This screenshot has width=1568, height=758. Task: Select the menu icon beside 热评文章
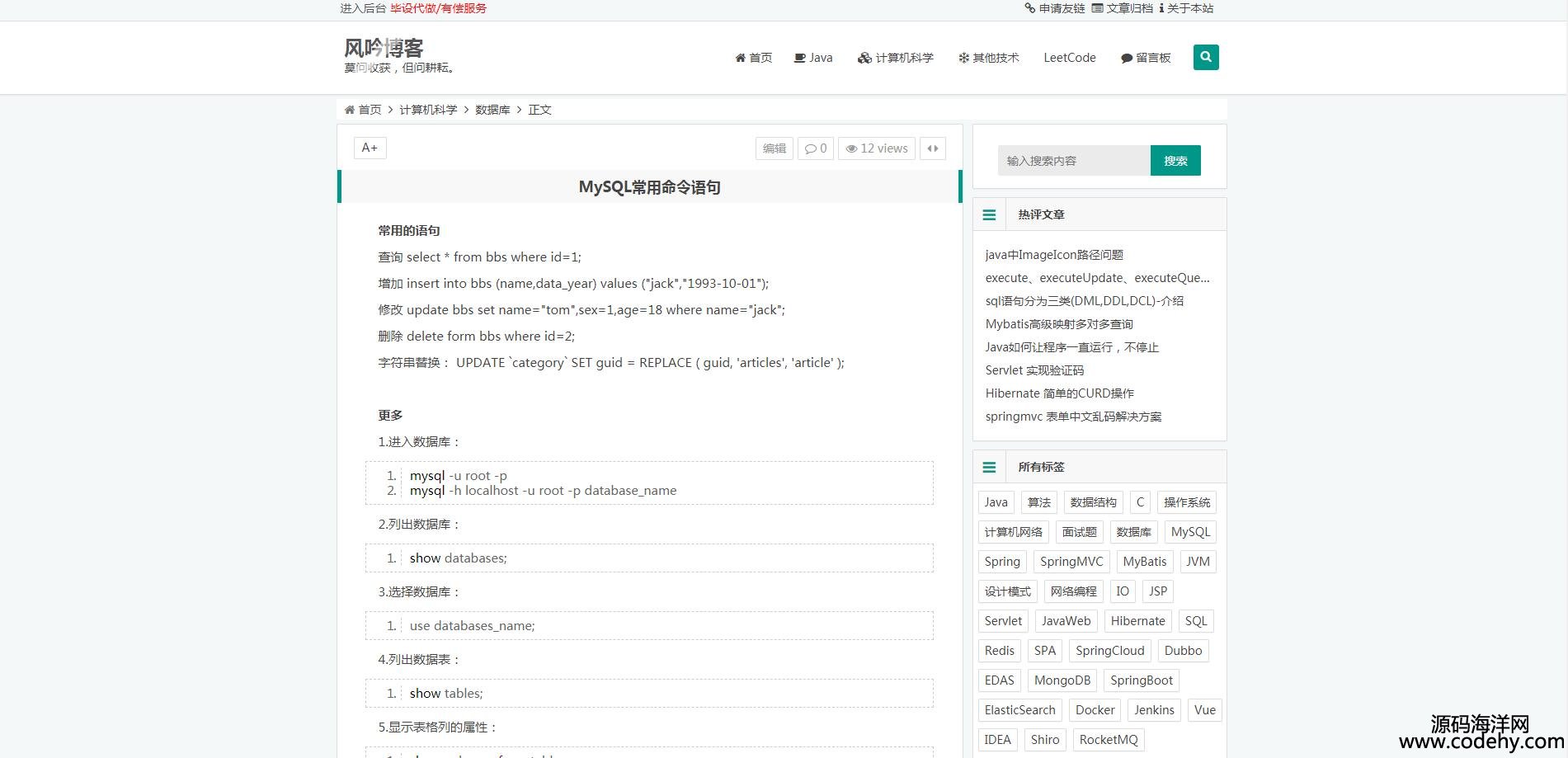click(989, 214)
